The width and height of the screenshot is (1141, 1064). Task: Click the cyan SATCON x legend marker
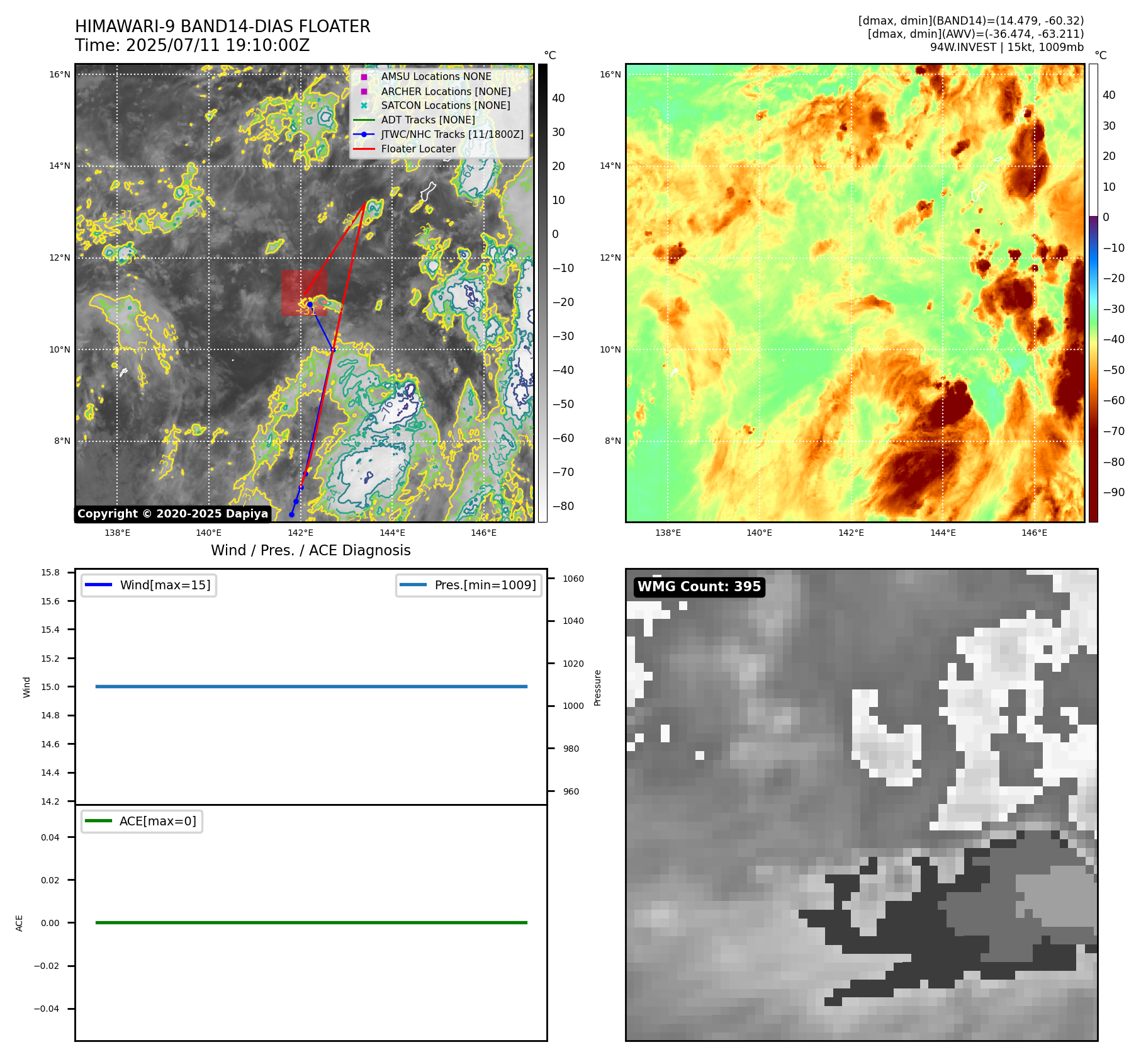point(364,106)
